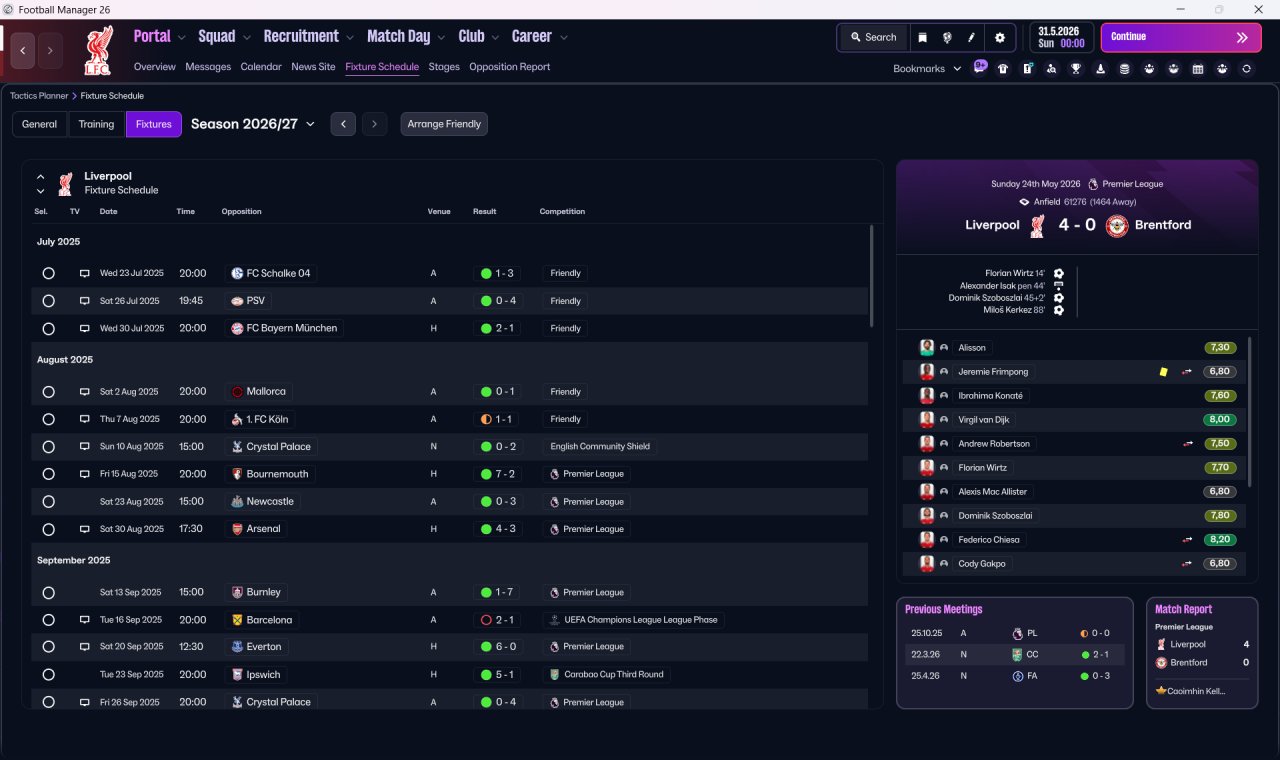Screen dimensions: 1280x760
Task: Click Virgil van Dijk's player portrait icon
Action: pyautogui.click(x=927, y=419)
